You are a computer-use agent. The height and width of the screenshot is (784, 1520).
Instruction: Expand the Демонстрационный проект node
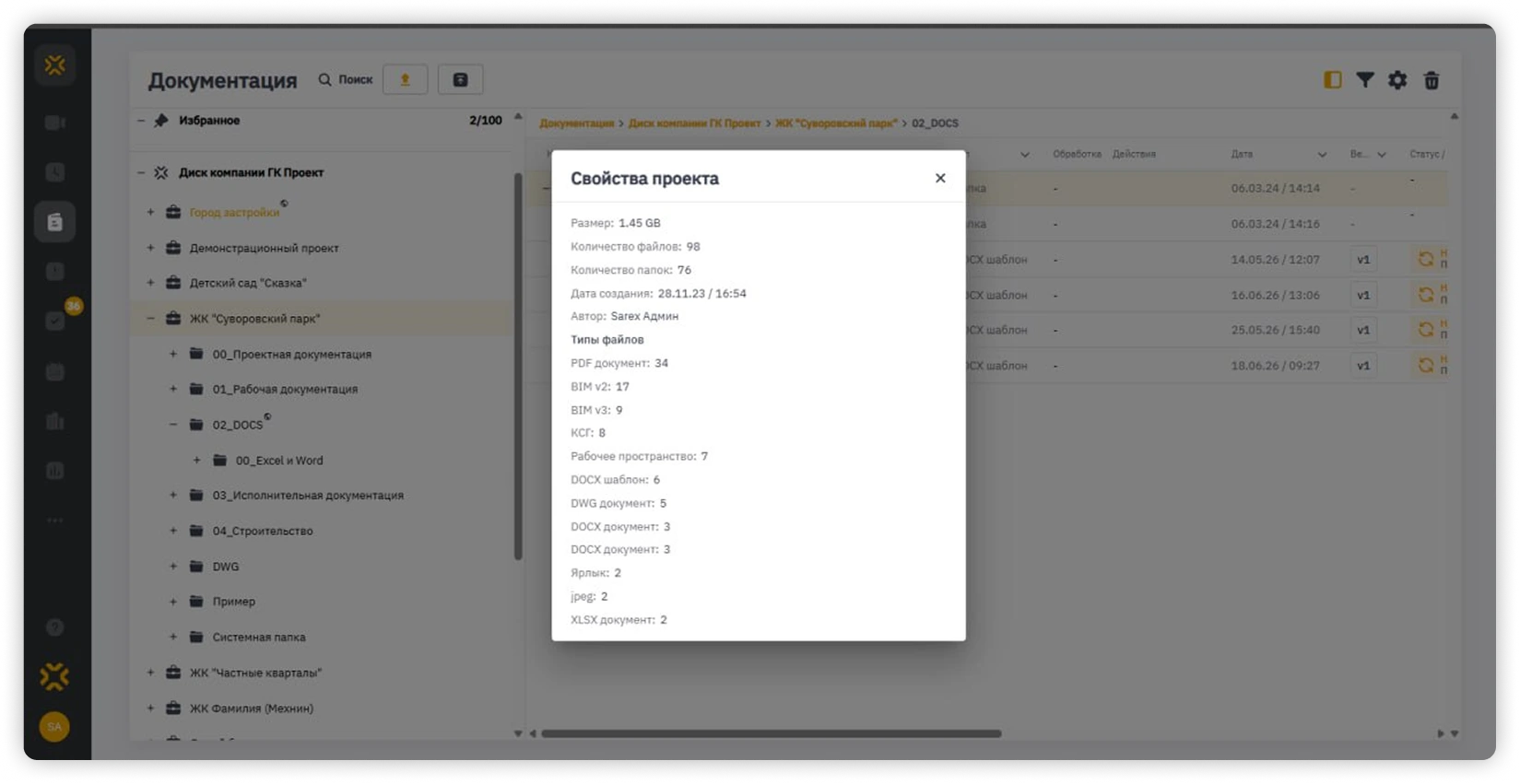tap(150, 248)
